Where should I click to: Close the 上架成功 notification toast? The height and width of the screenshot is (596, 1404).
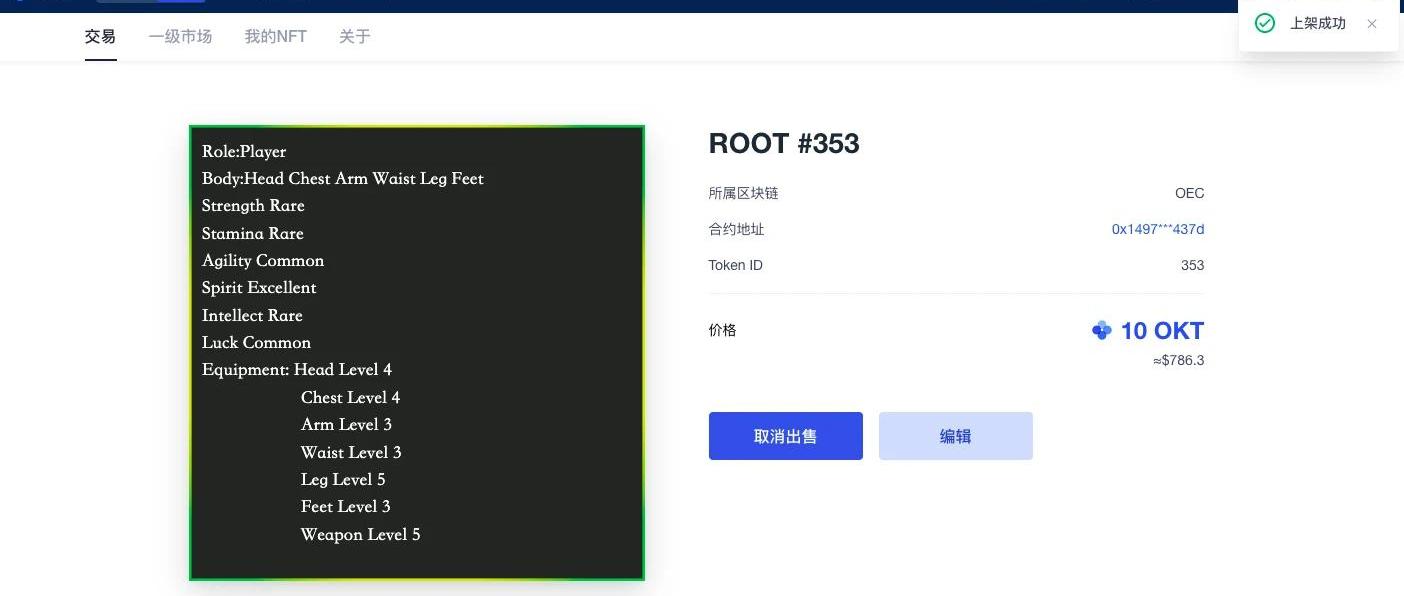(x=1371, y=24)
